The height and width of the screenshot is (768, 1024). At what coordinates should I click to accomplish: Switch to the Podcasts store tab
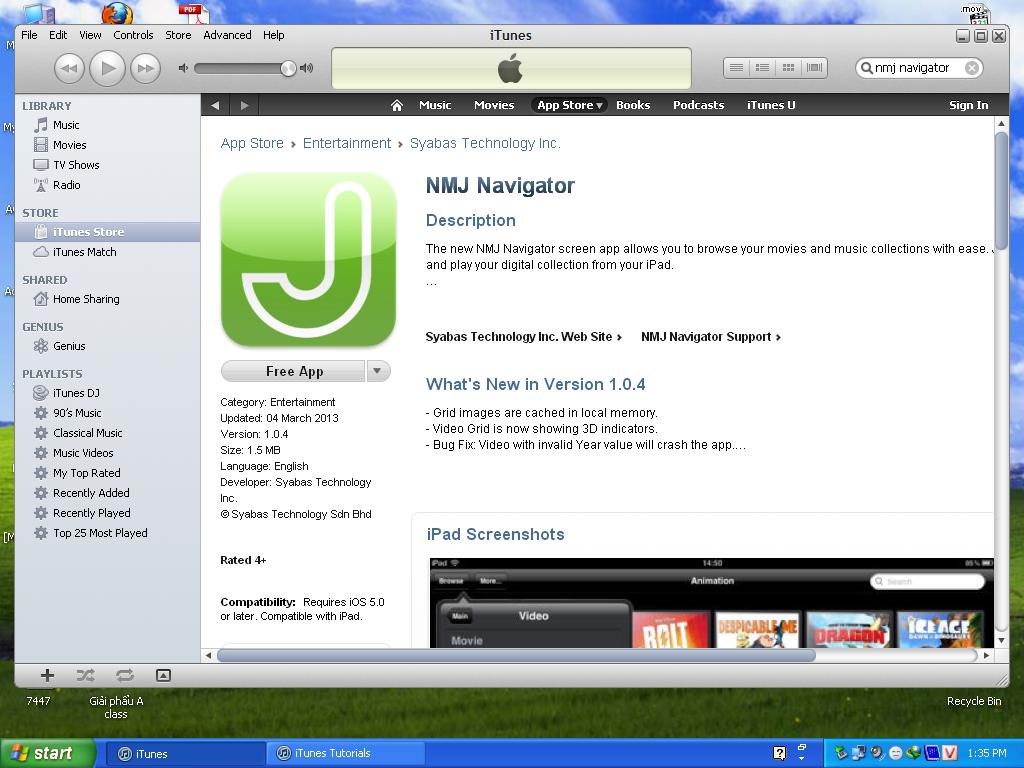click(699, 105)
